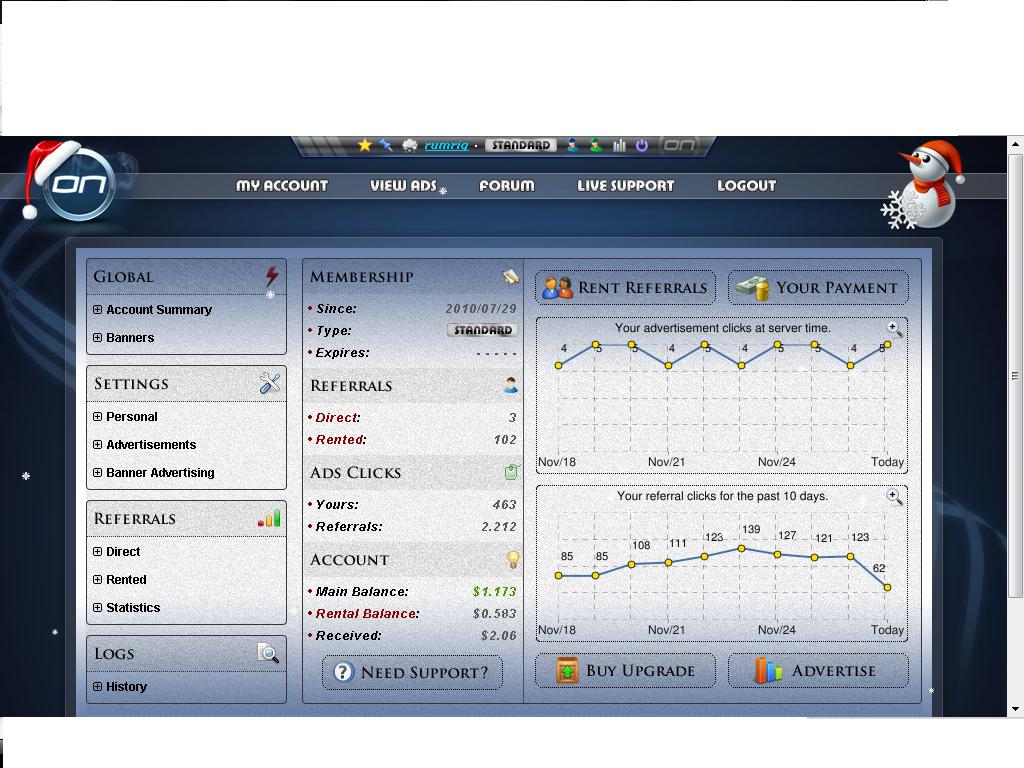Click the bar chart icon in top bar
Viewport: 1024px width, 768px height.
[x=619, y=145]
